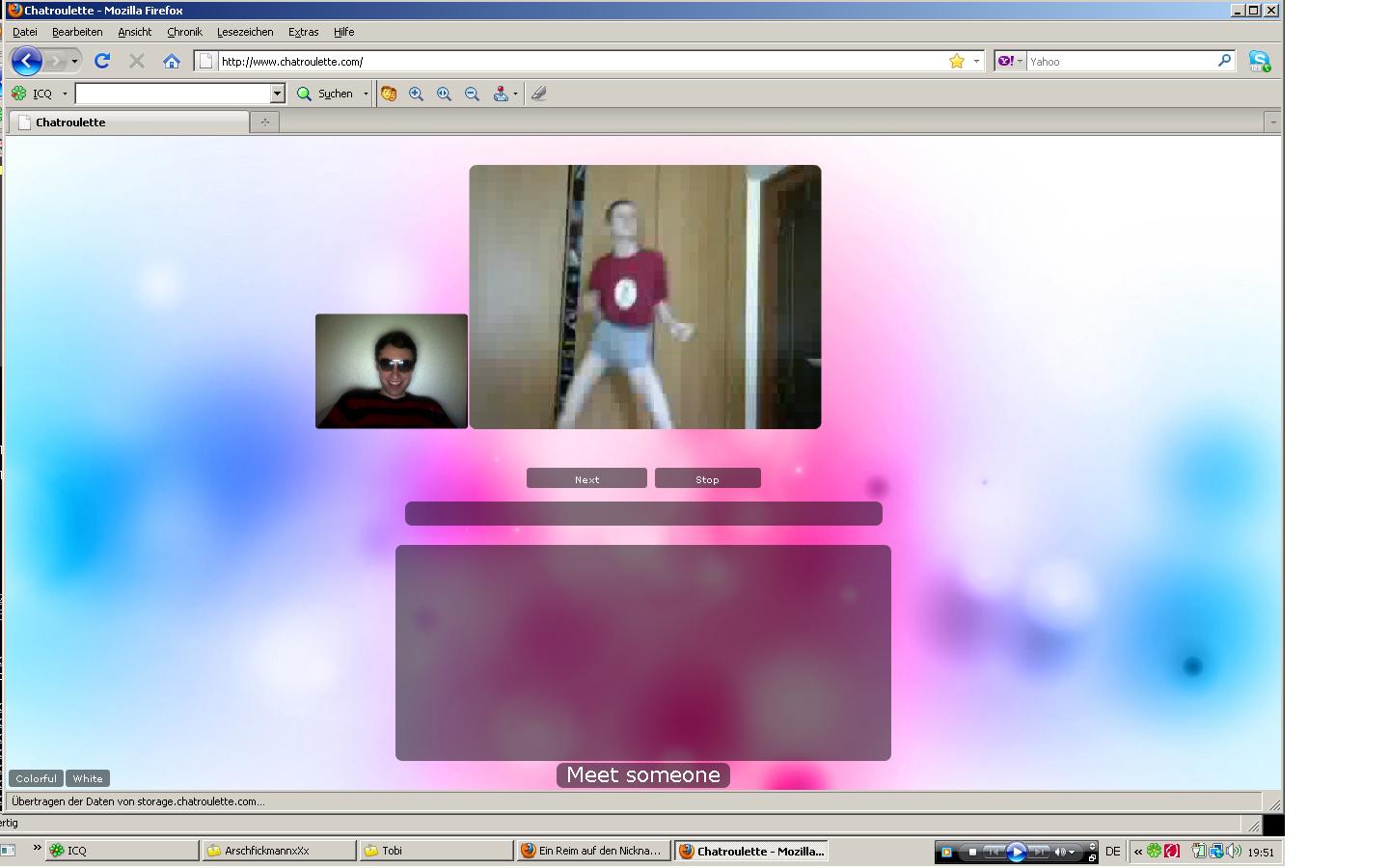The image size is (1389, 868).
Task: Mute the media player deskband speaker
Action: point(1059,853)
